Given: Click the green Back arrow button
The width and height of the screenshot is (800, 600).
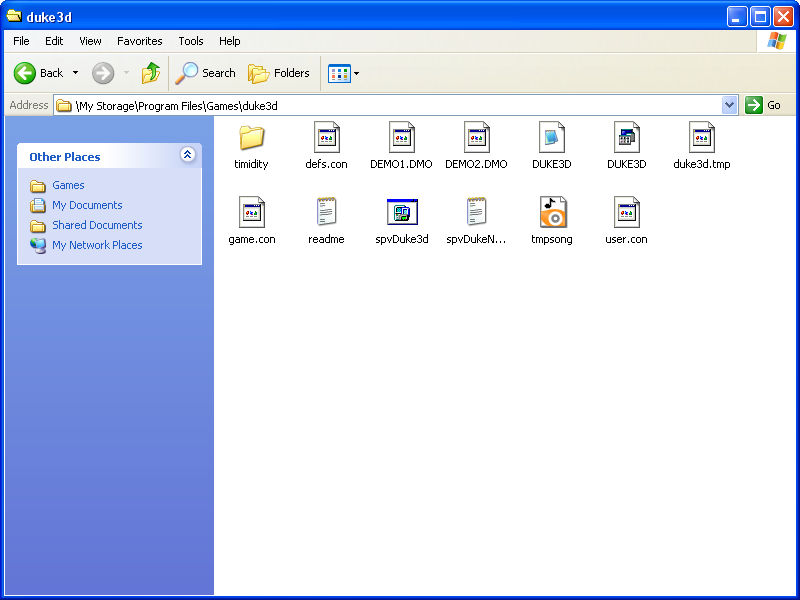Looking at the screenshot, I should click(x=24, y=73).
